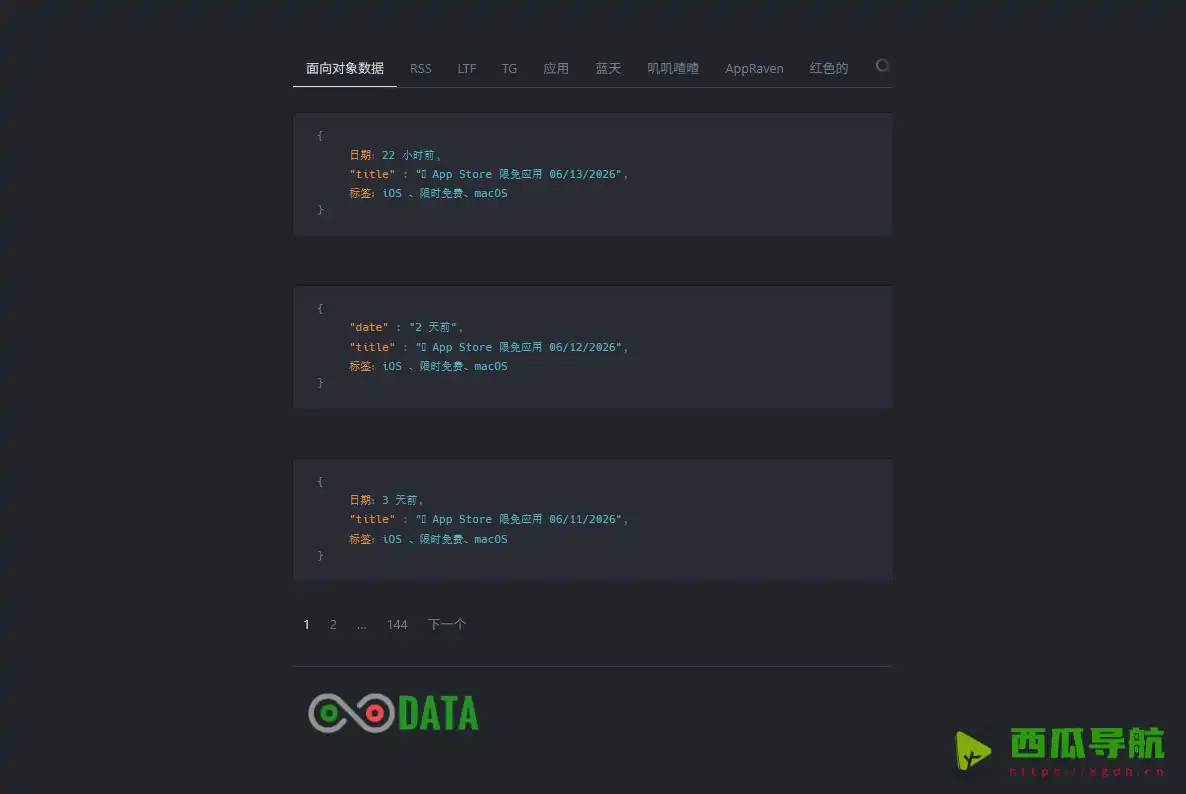Open the LTF tab
This screenshot has height=794, width=1186.
(467, 68)
